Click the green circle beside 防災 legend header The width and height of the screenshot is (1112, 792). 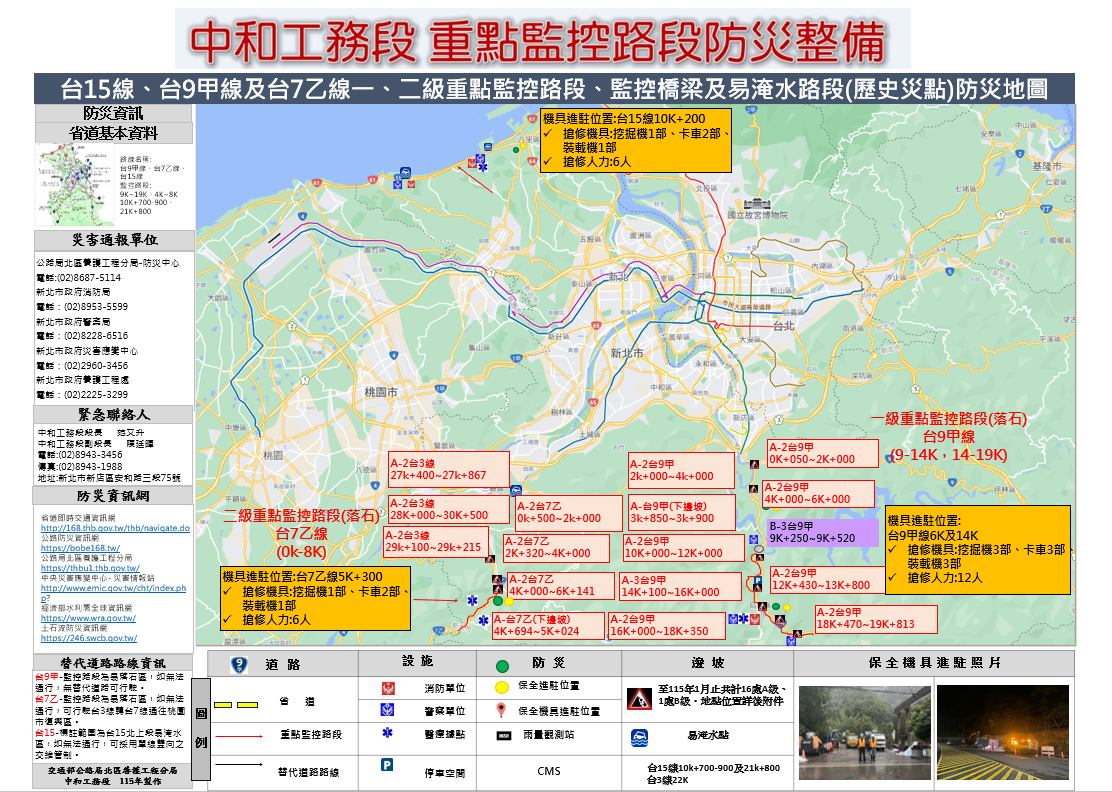[x=500, y=666]
